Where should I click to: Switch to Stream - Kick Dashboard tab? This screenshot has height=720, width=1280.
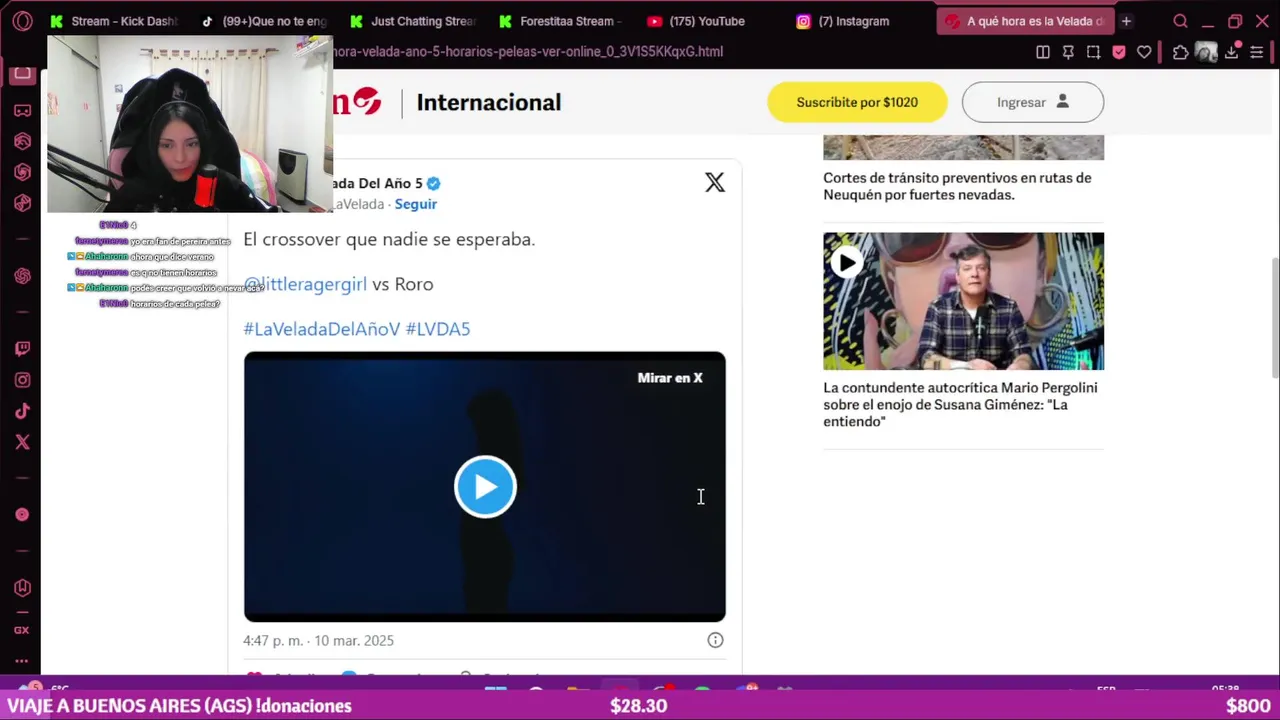coord(113,21)
